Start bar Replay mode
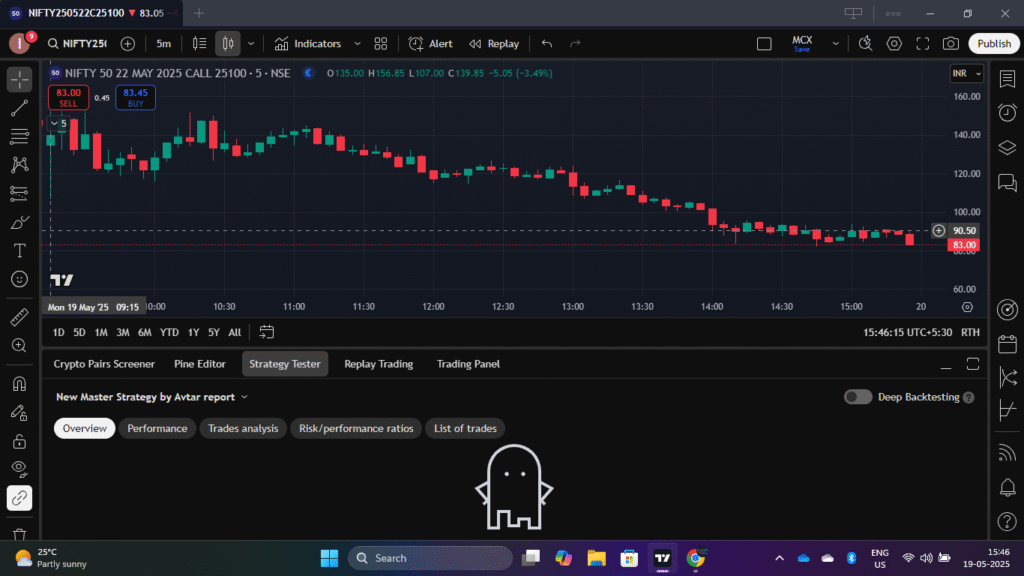Image resolution: width=1024 pixels, height=576 pixels. pos(494,44)
